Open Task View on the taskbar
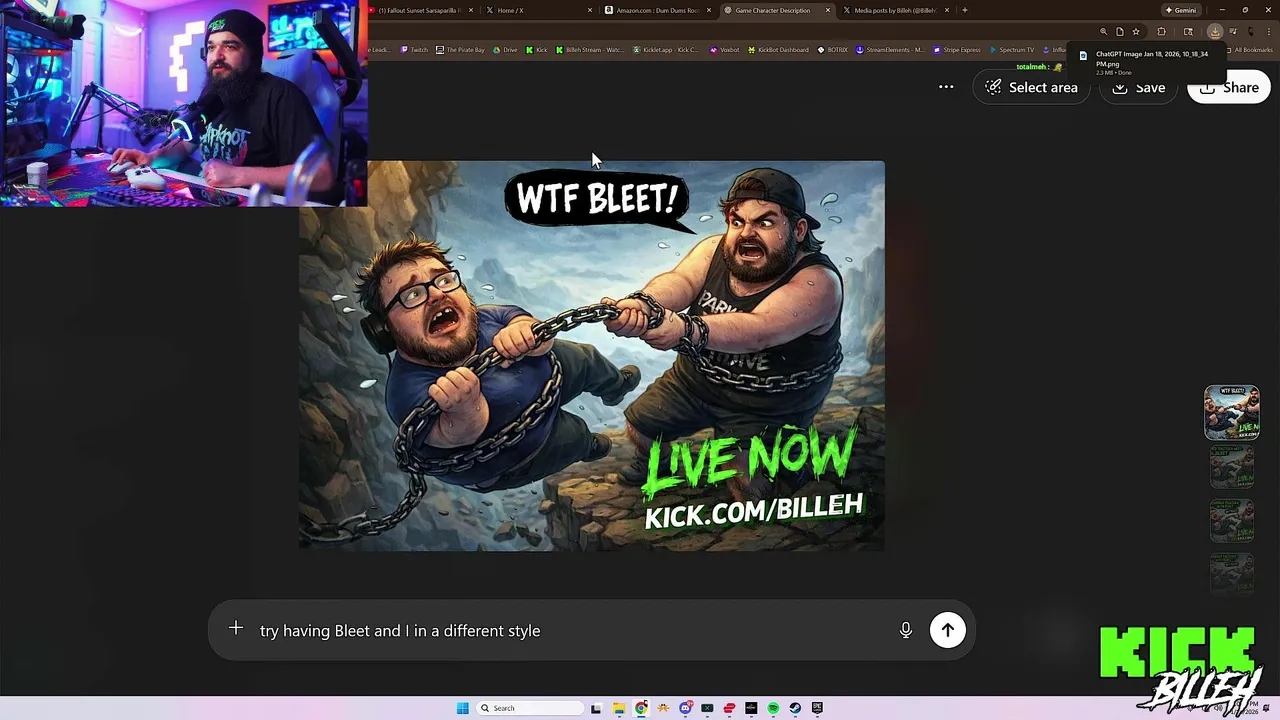The image size is (1280, 720). click(596, 708)
